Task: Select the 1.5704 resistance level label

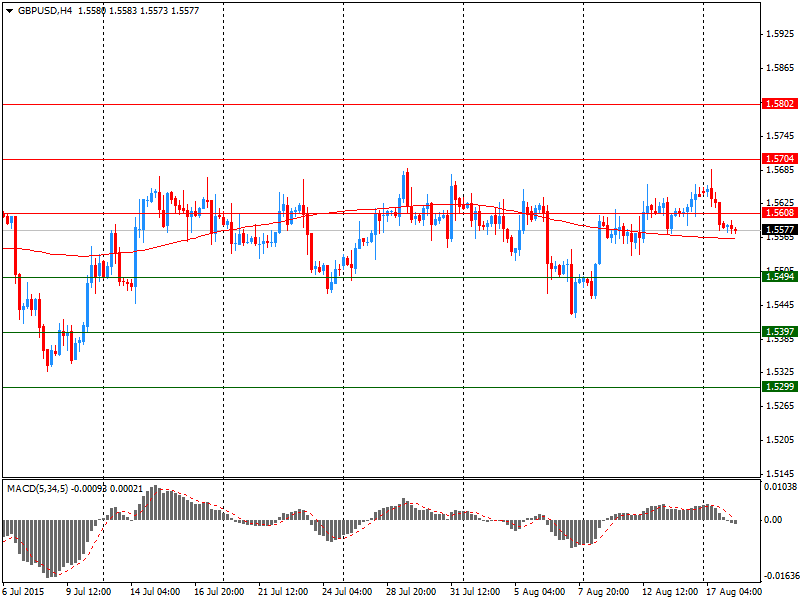Action: [780, 159]
